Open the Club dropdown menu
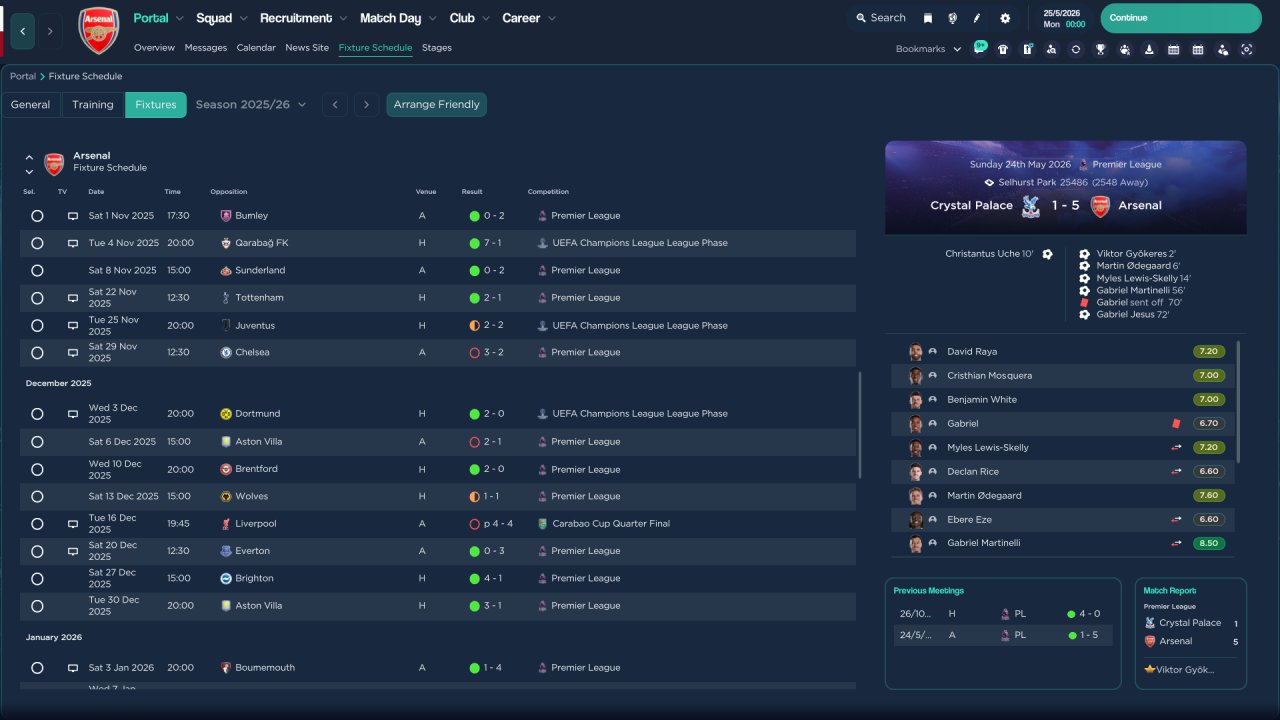The image size is (1280, 720). coord(469,18)
